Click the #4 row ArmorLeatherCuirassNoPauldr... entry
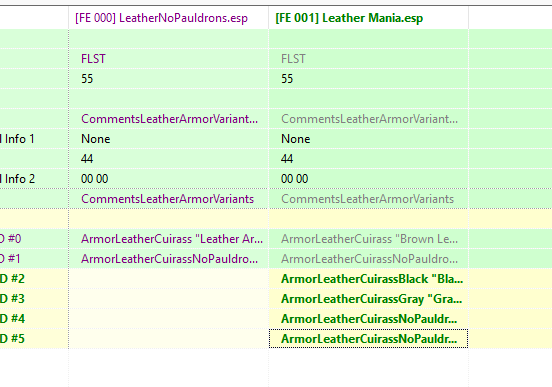Screen dimensions: 552x387 click(x=368, y=319)
